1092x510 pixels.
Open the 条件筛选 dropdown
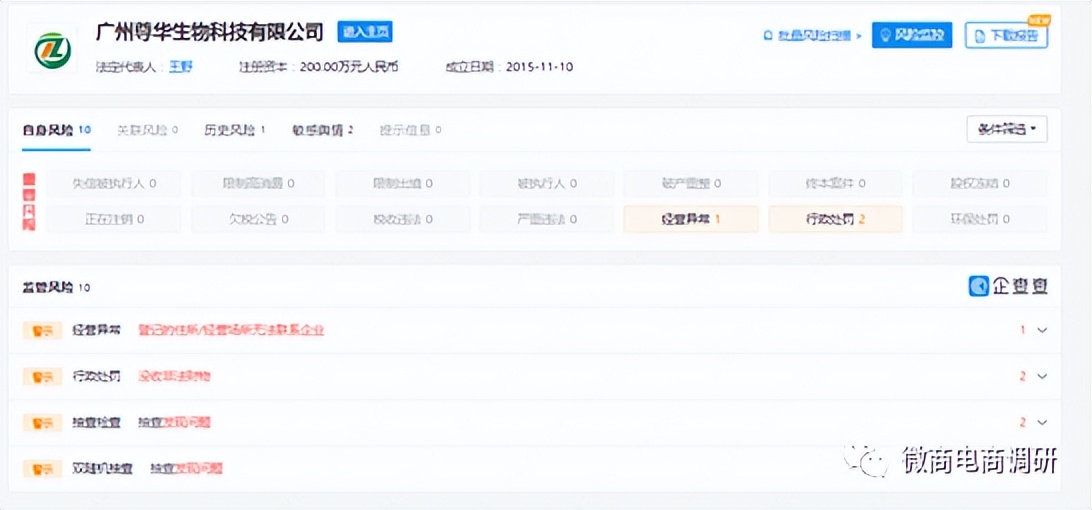(1006, 130)
